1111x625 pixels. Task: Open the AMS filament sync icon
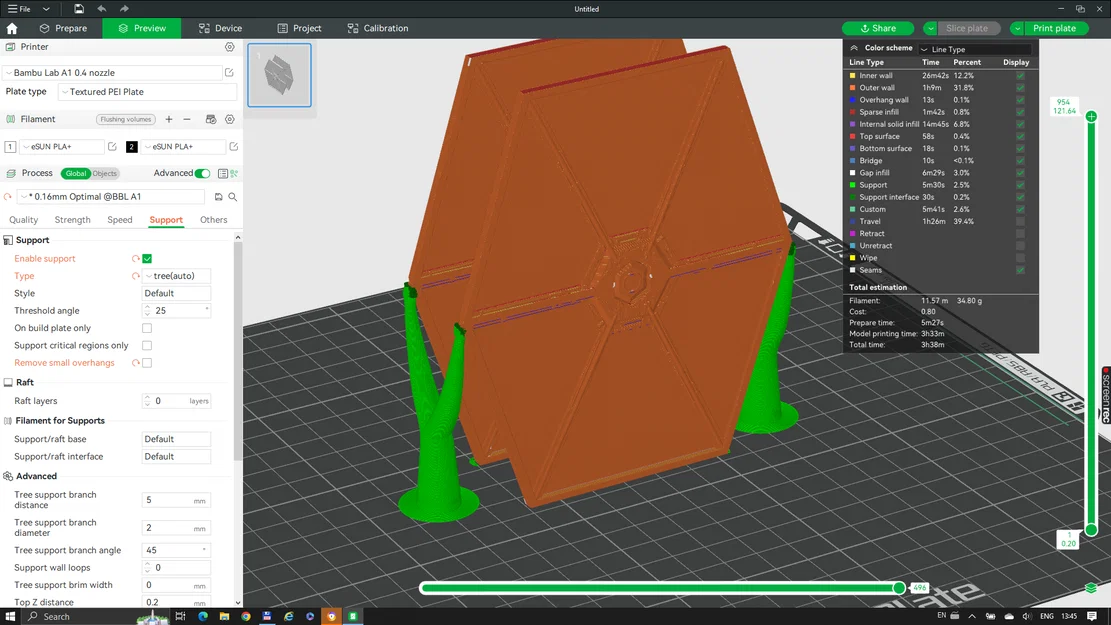coord(210,119)
